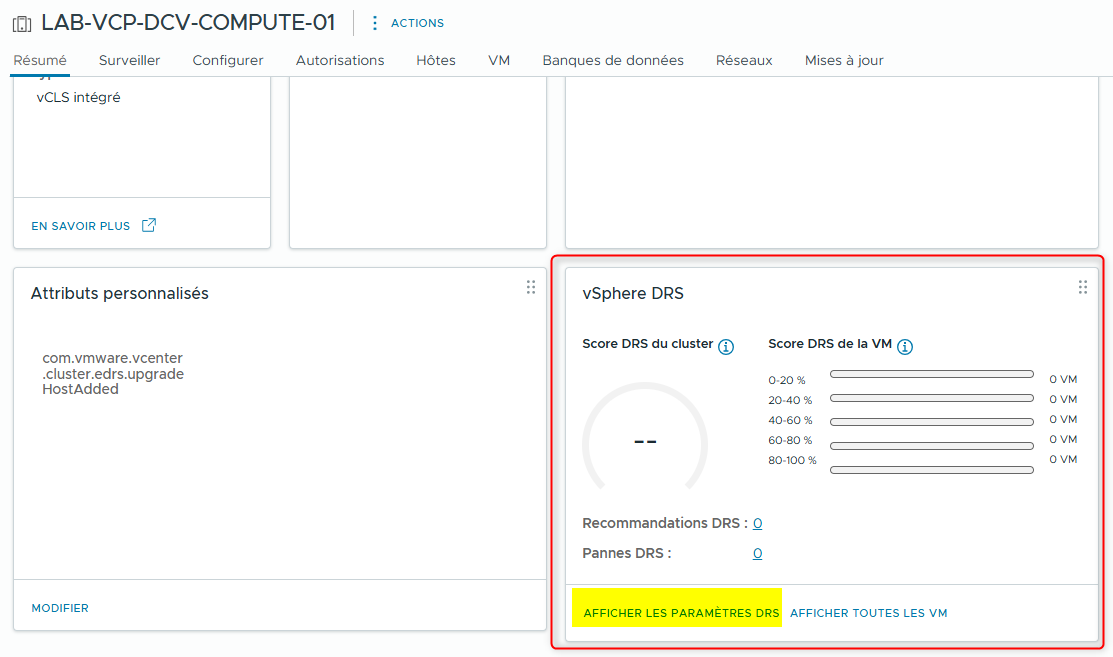The width and height of the screenshot is (1113, 657).
Task: Click the info icon beside Score DRS du cluster
Action: 725,346
